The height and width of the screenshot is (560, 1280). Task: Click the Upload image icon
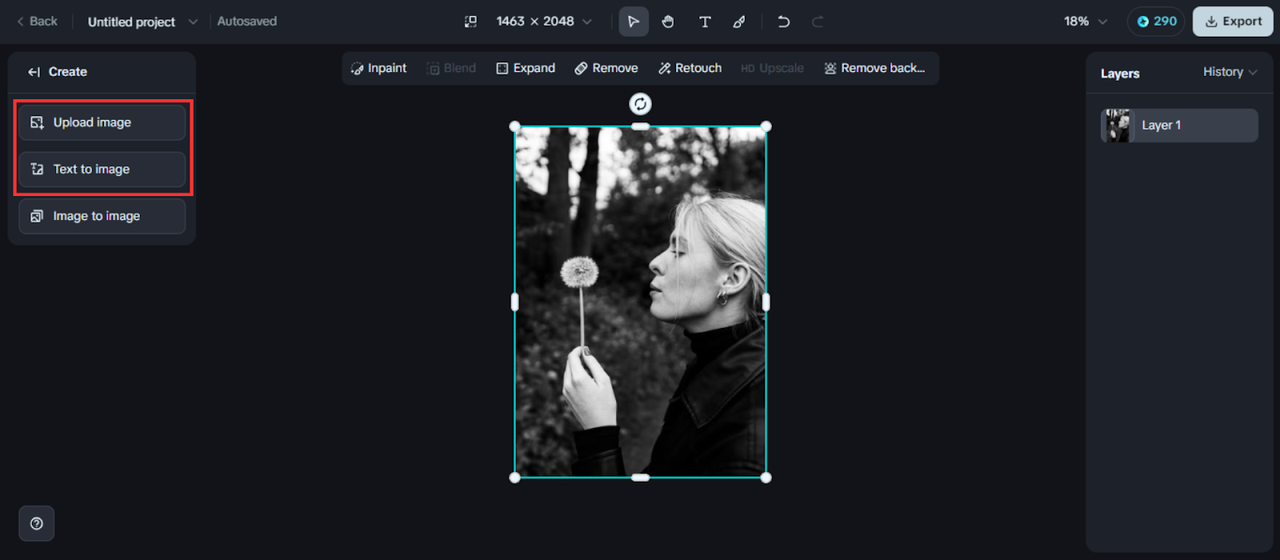click(x=37, y=122)
